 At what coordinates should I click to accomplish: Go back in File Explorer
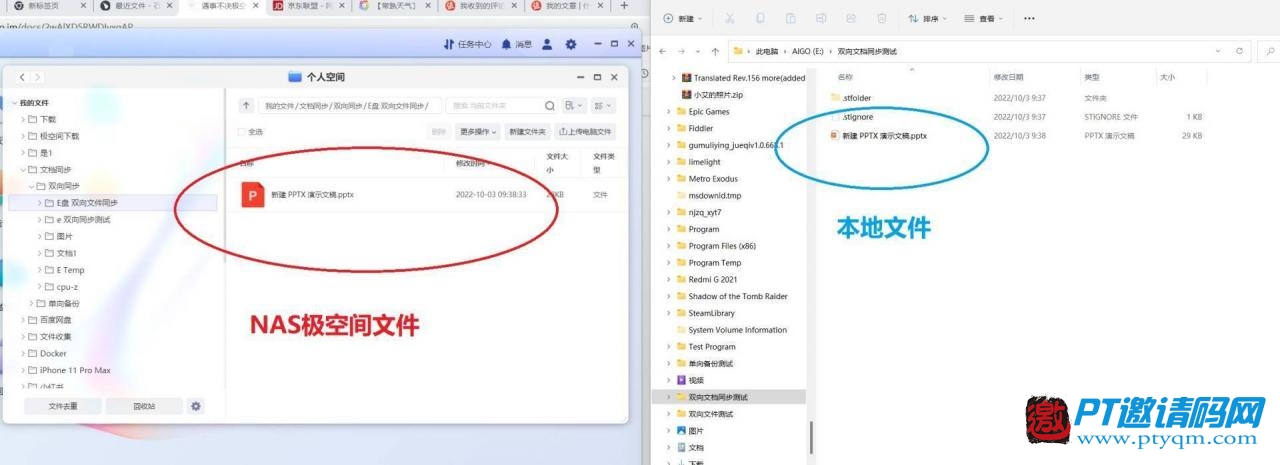[663, 51]
